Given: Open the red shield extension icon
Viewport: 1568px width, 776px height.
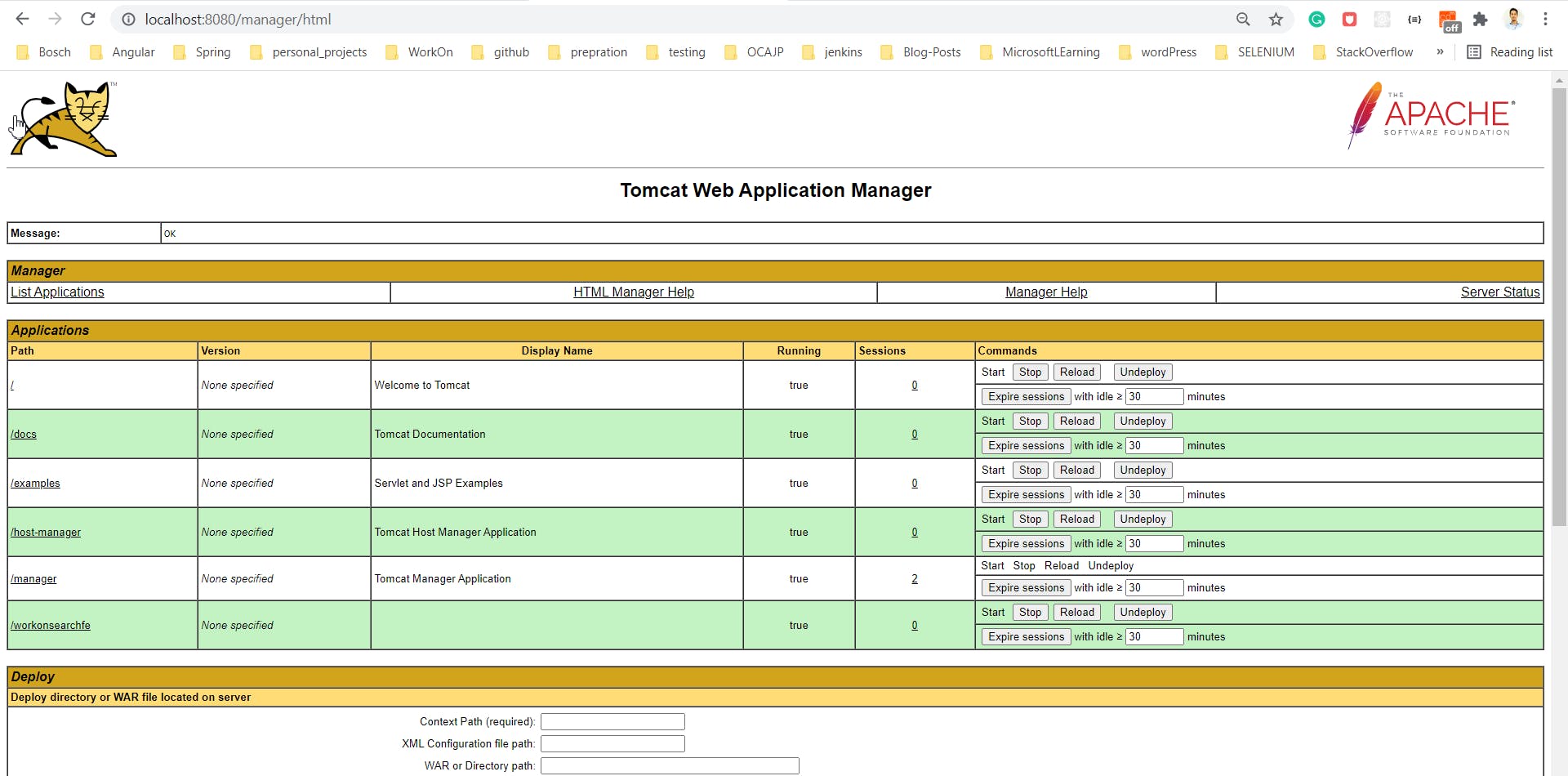Looking at the screenshot, I should [x=1349, y=19].
